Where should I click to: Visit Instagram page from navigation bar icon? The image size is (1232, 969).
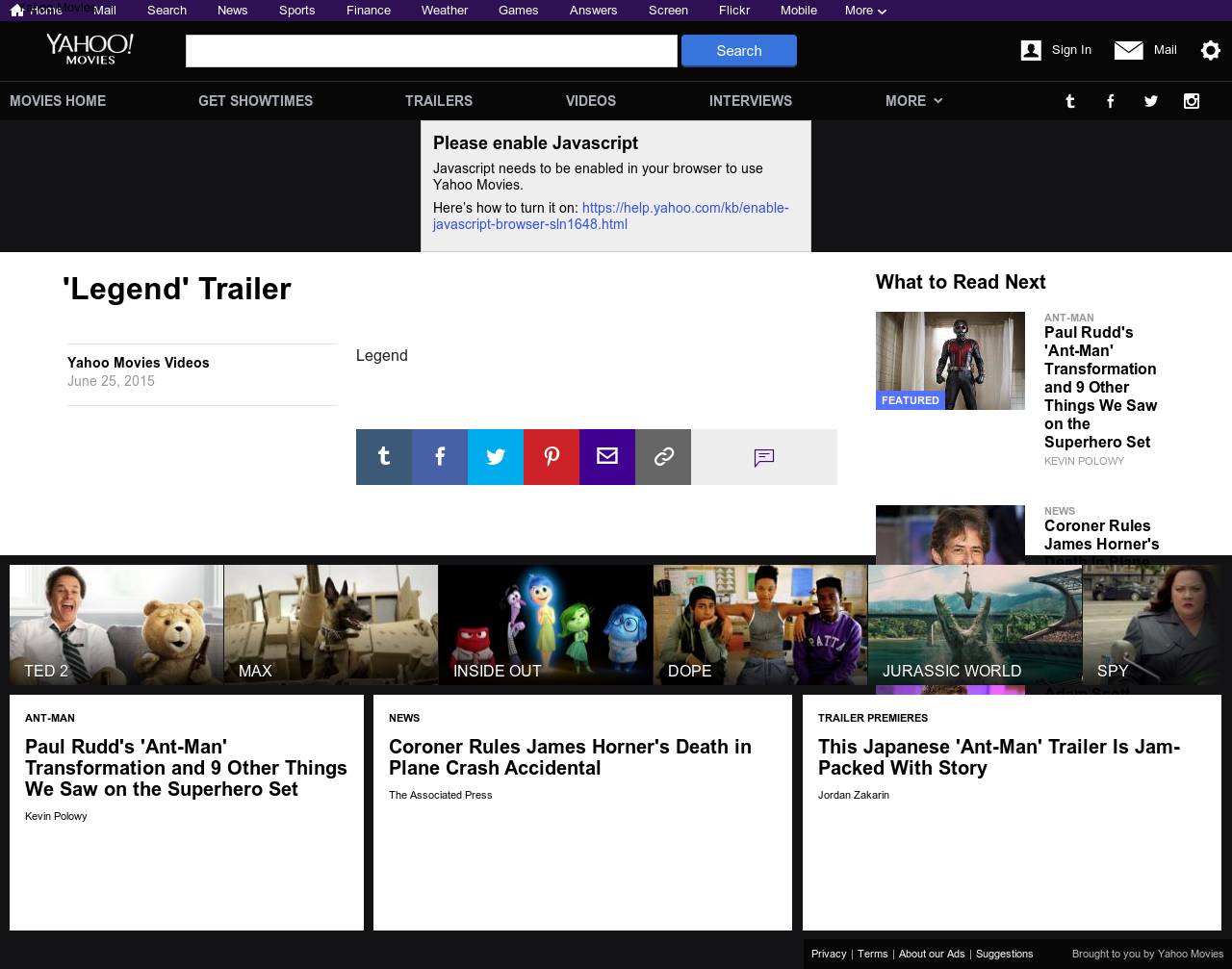tap(1192, 101)
